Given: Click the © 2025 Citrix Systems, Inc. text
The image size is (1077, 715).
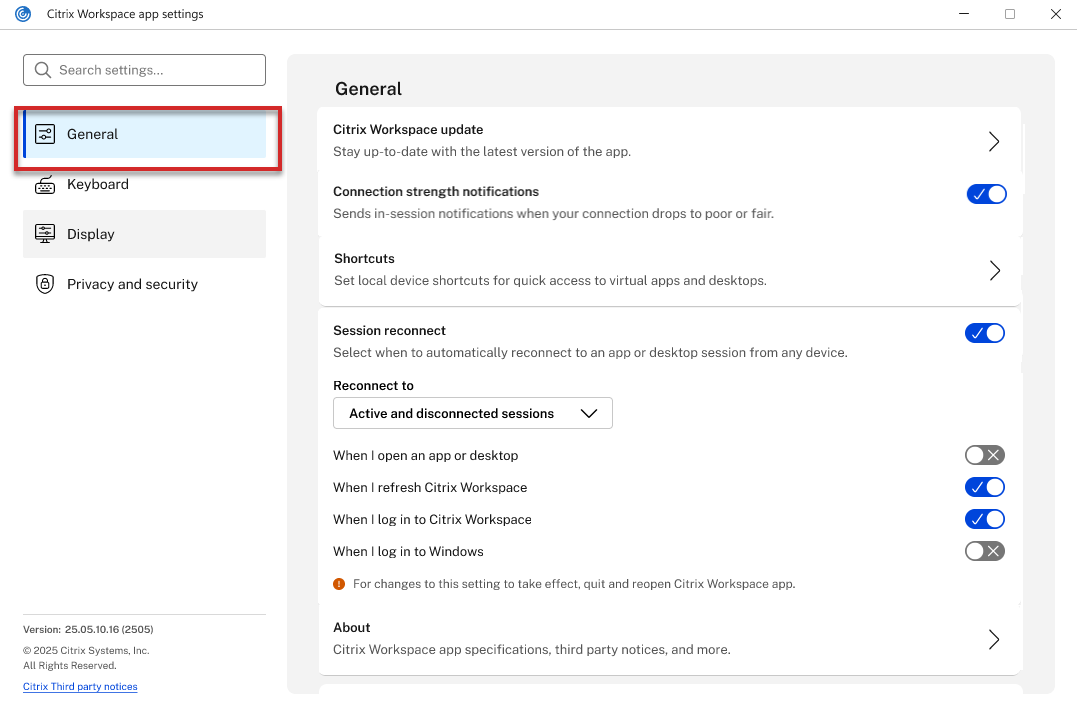Looking at the screenshot, I should coord(86,650).
